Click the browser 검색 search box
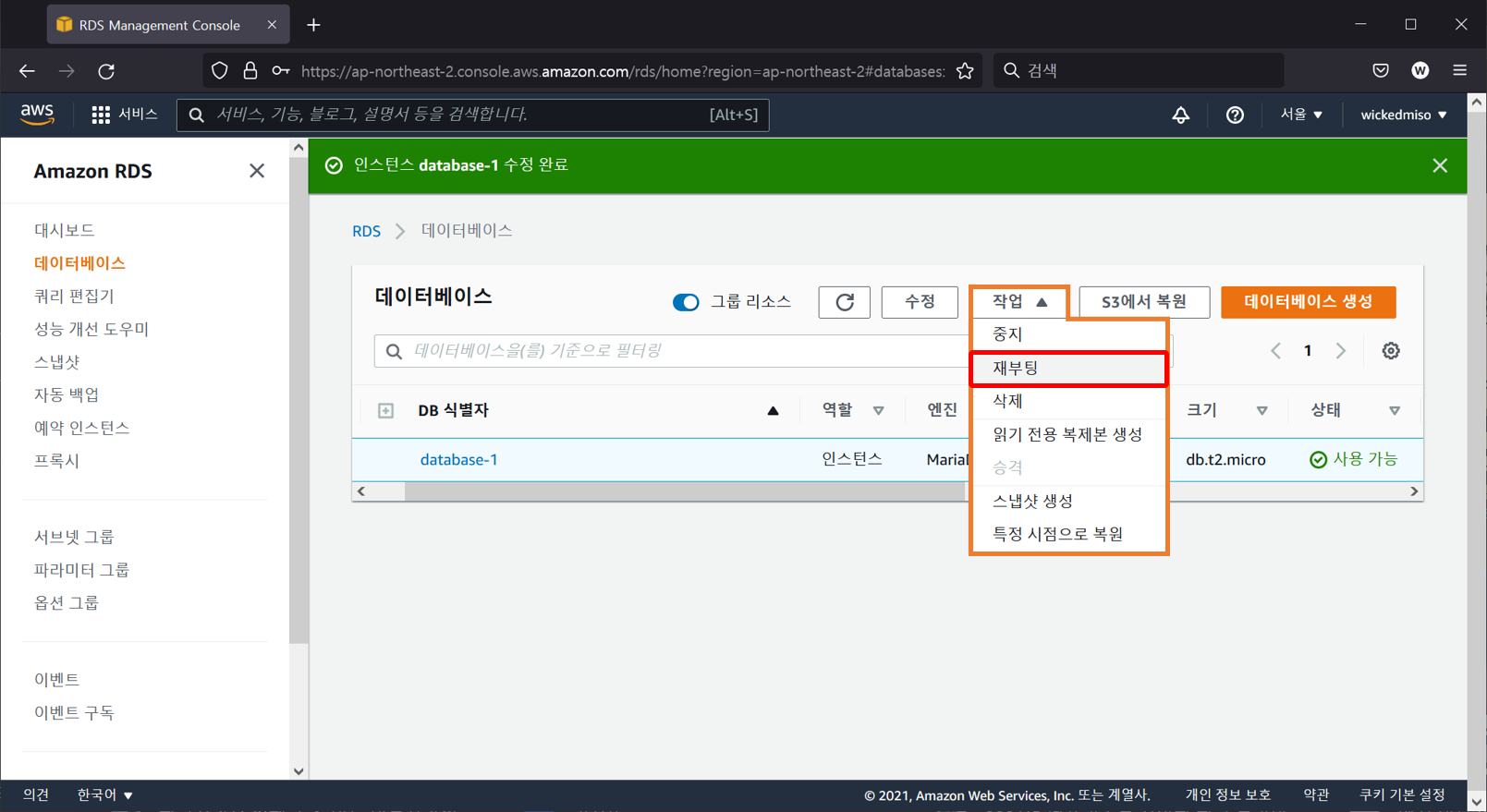 click(x=1139, y=71)
